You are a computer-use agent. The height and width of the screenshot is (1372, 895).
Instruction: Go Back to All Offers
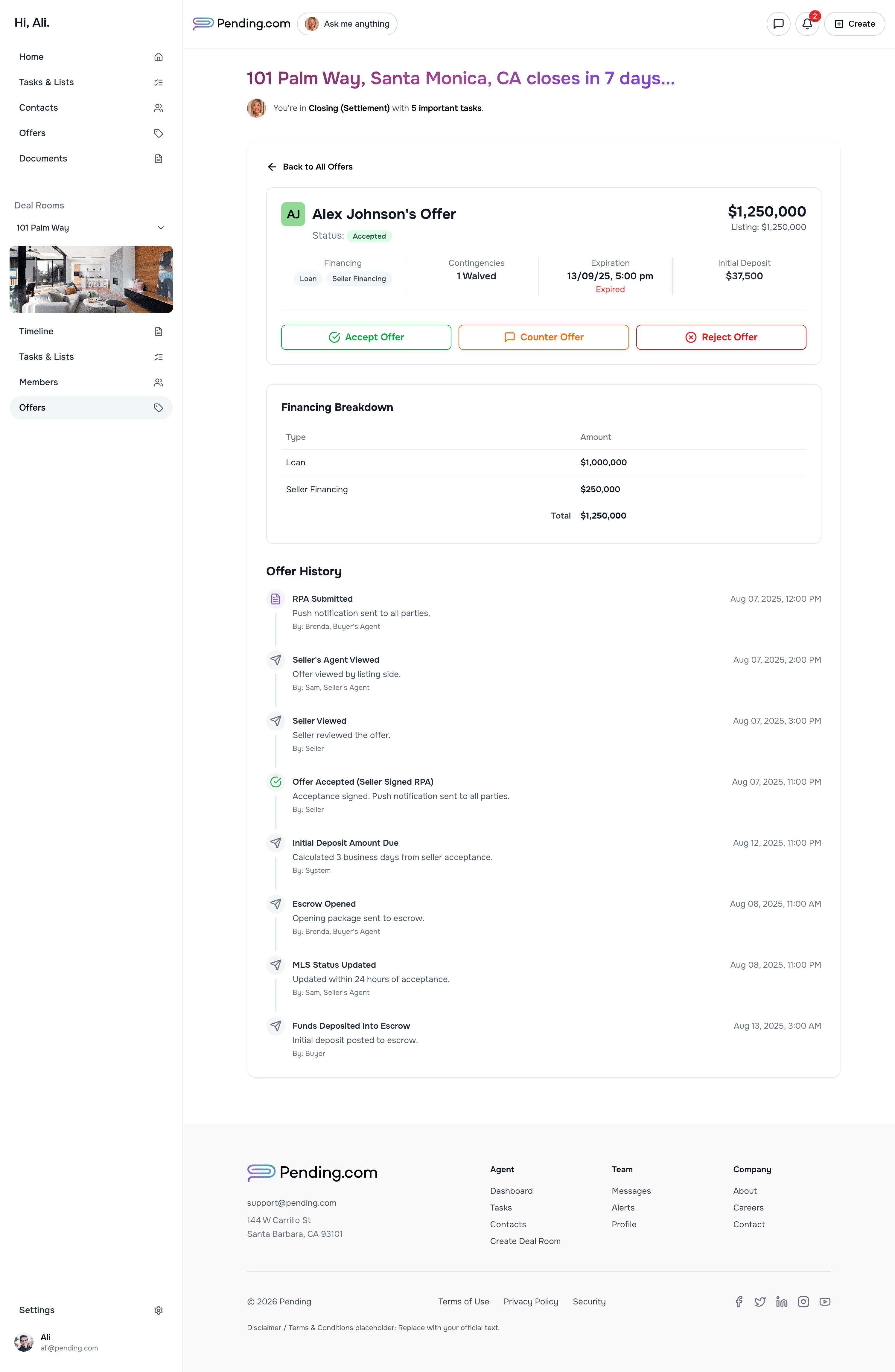310,167
